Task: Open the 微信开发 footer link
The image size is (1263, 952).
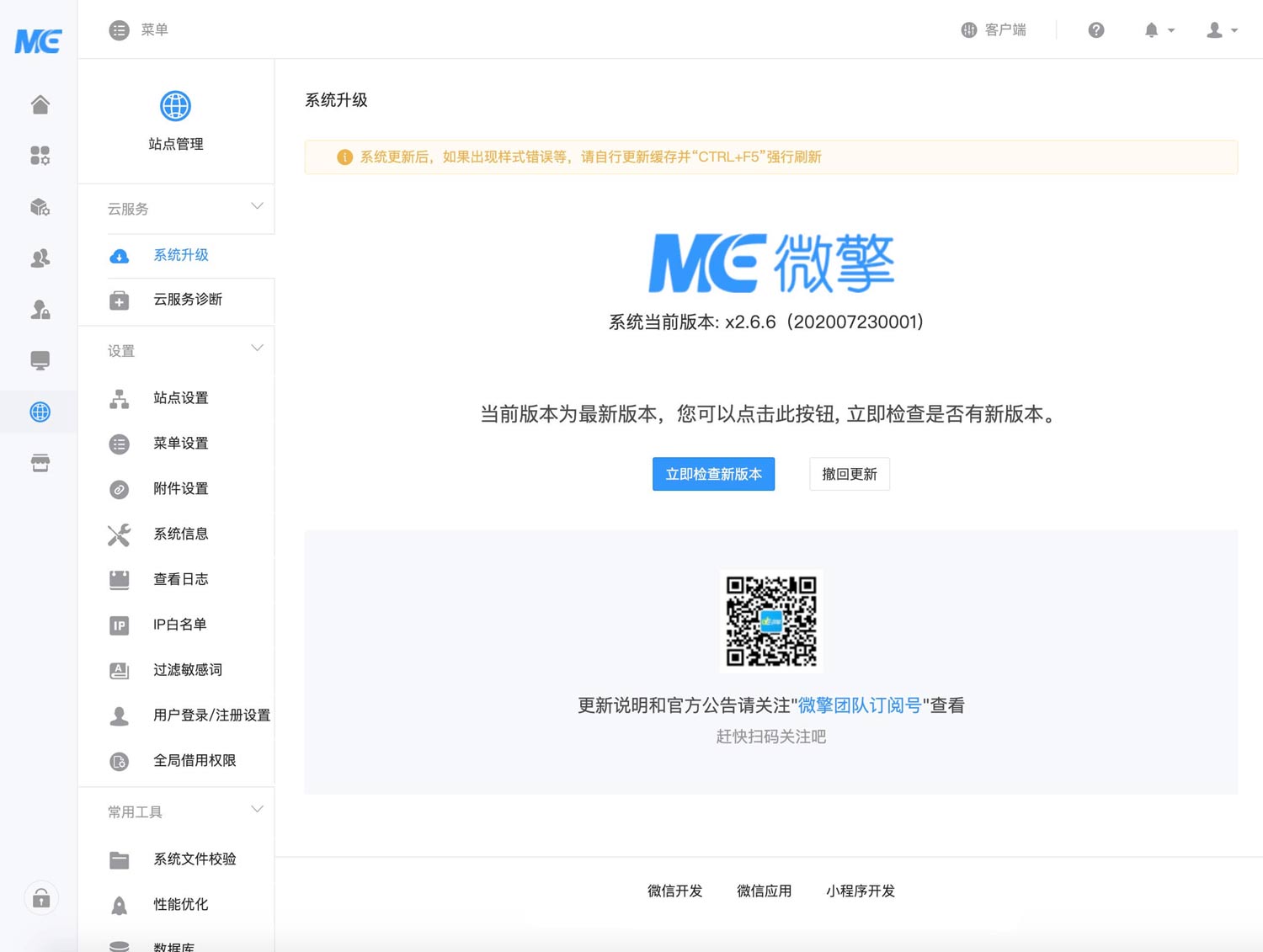Action: coord(674,891)
